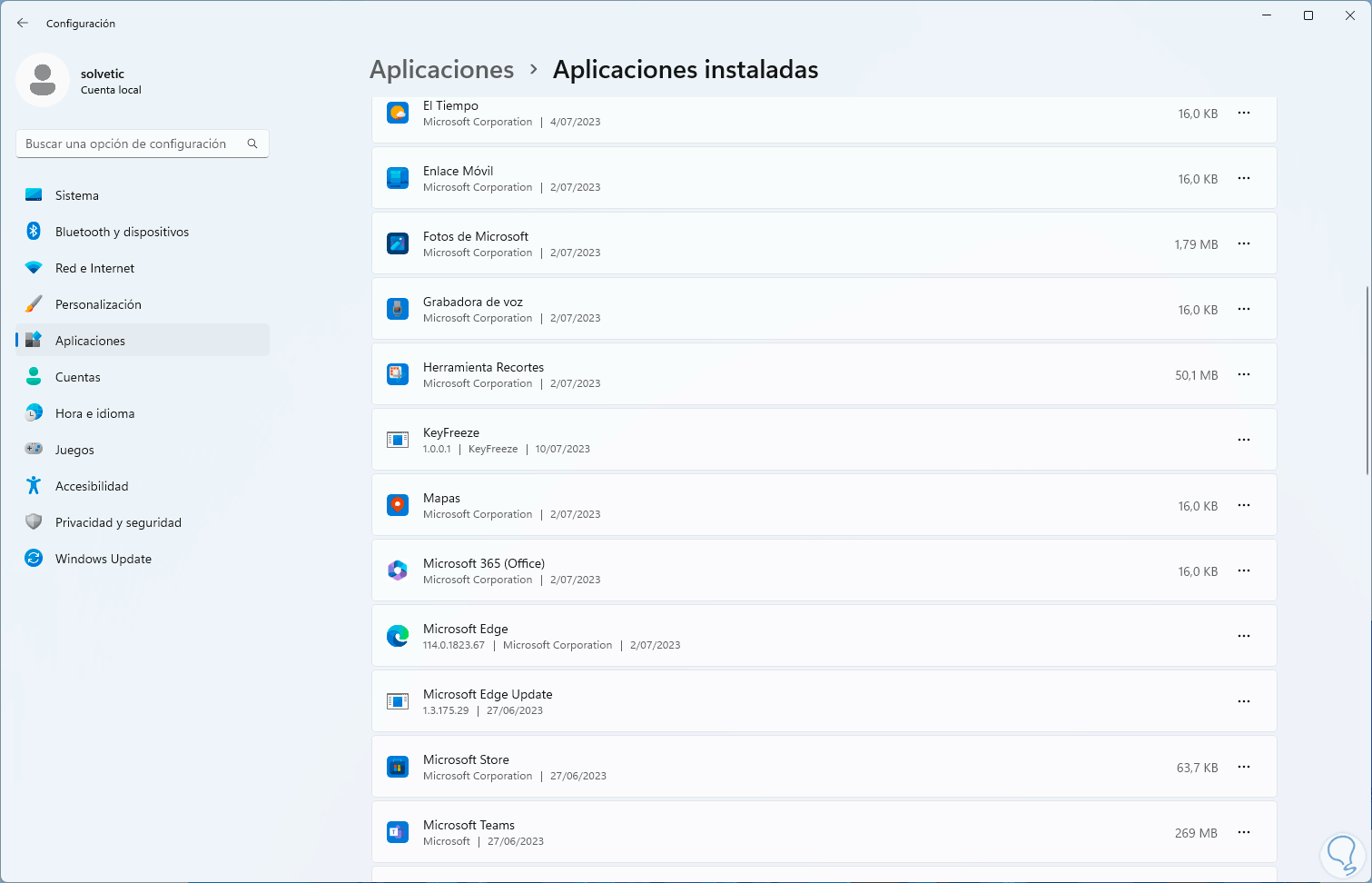Select Aplicaciones in the sidebar
Screen dimensions: 1372x883
click(143, 341)
